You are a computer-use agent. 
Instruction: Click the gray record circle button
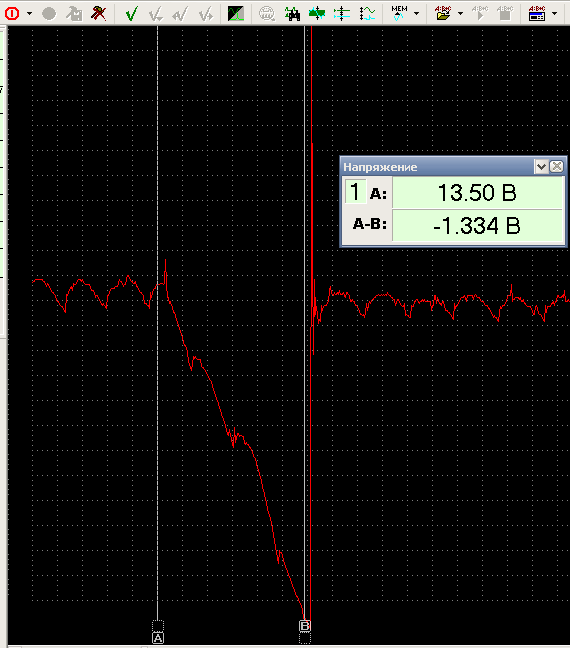[49, 14]
